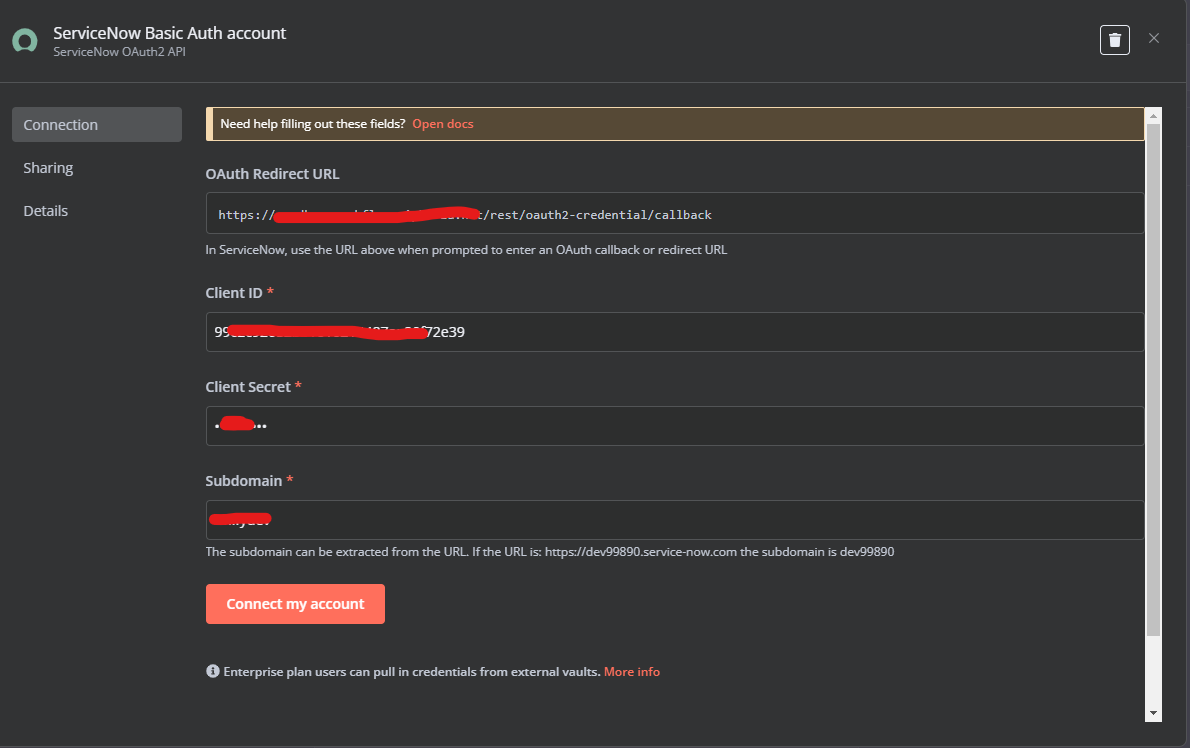Click the Subdomain label
The image size is (1190, 748).
click(244, 481)
